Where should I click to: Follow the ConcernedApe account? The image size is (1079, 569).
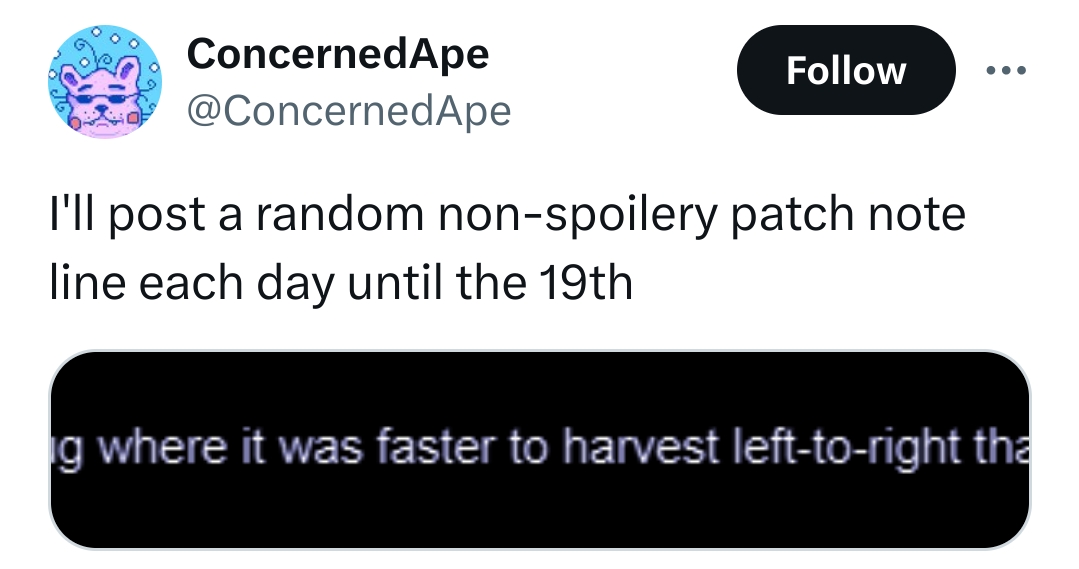(846, 70)
